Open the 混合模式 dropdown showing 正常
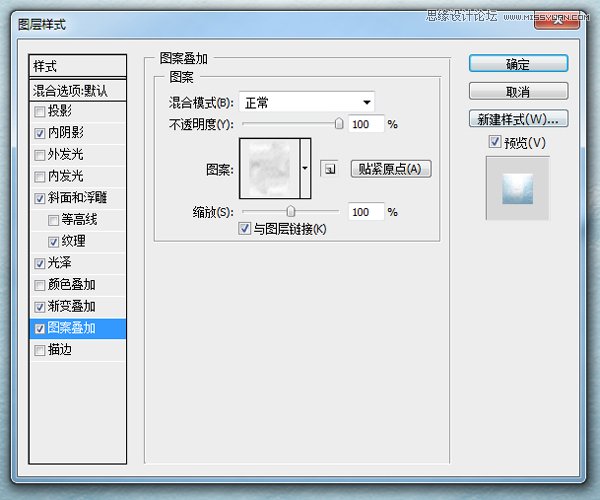600x500 pixels. tap(307, 102)
